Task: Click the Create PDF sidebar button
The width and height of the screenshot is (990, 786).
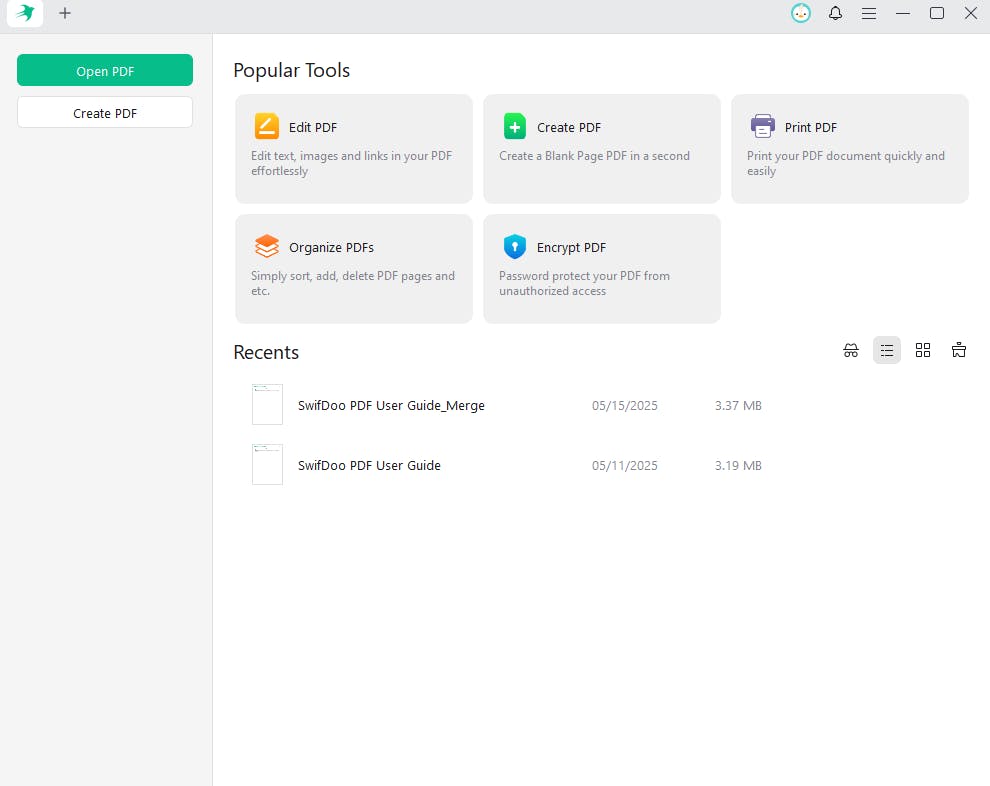Action: tap(105, 112)
